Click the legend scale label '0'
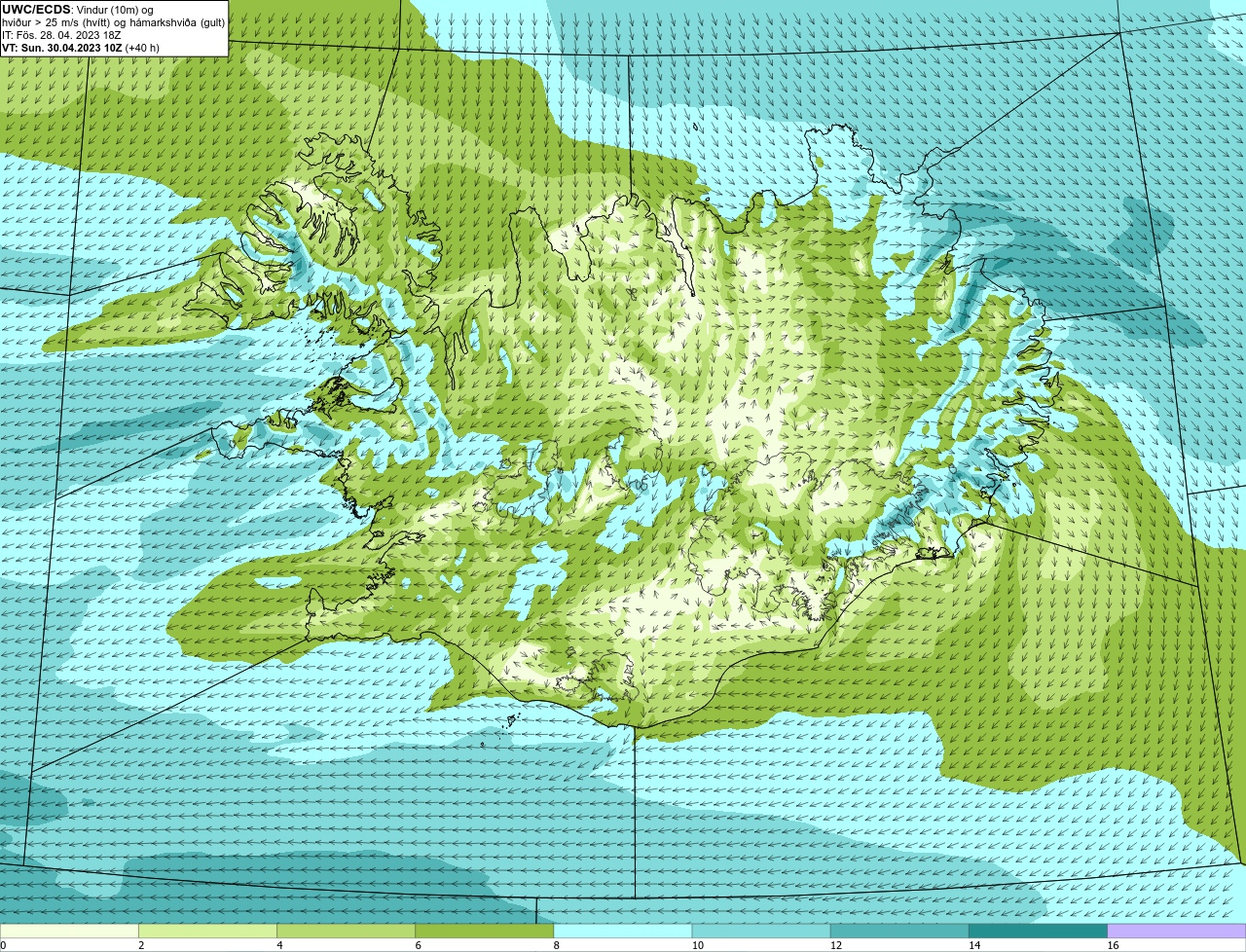This screenshot has height=952, width=1246. point(3,945)
